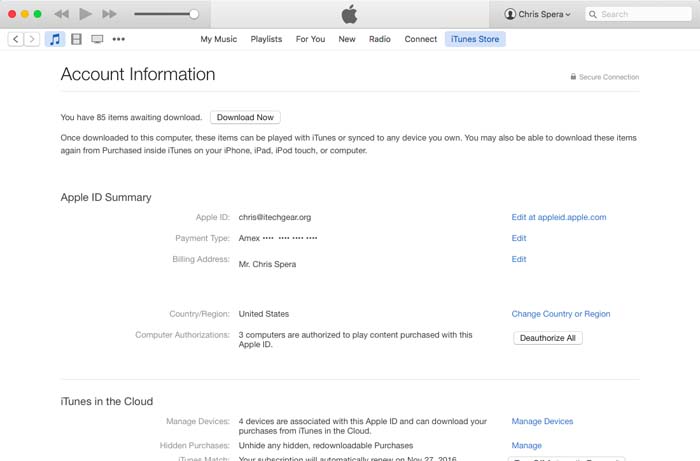Click the Apple logo in status display
Screen dimensions: 700x461
click(350, 14)
